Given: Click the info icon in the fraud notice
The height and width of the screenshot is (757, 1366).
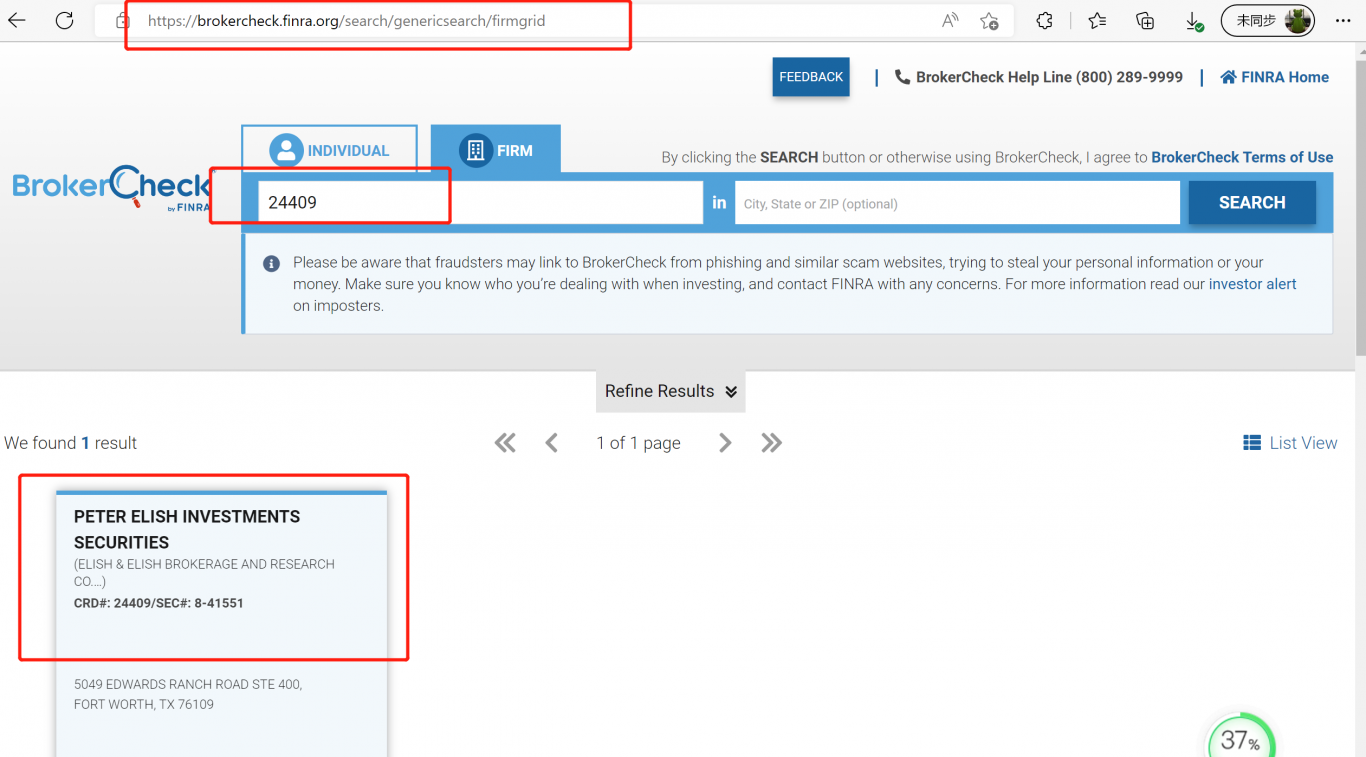Looking at the screenshot, I should coord(271,264).
